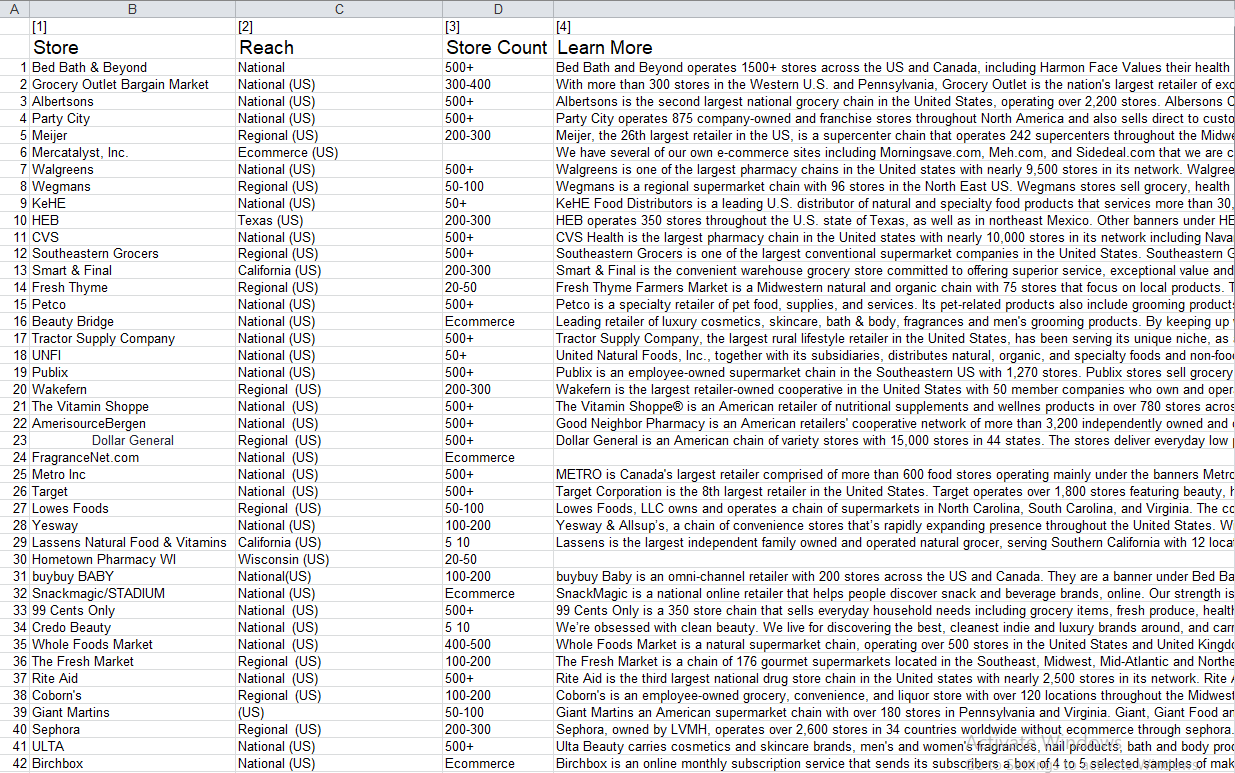Select the Bed Bath & Beyond cell
The width and height of the screenshot is (1235, 773).
point(132,68)
